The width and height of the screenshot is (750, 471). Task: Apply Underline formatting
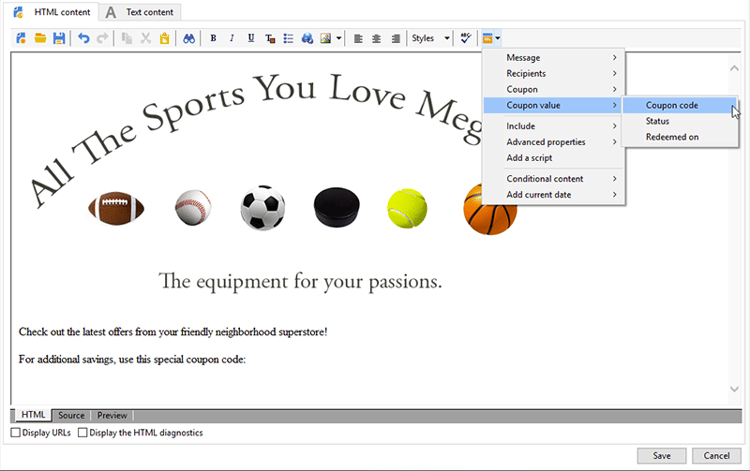251,38
